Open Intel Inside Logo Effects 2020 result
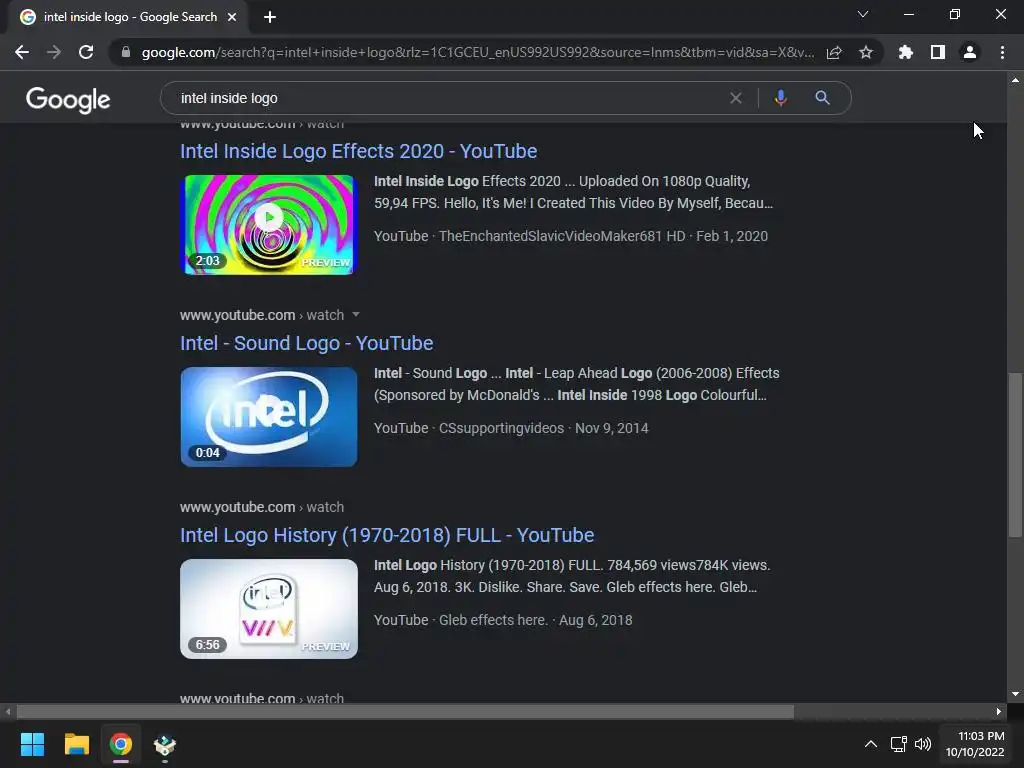 359,151
